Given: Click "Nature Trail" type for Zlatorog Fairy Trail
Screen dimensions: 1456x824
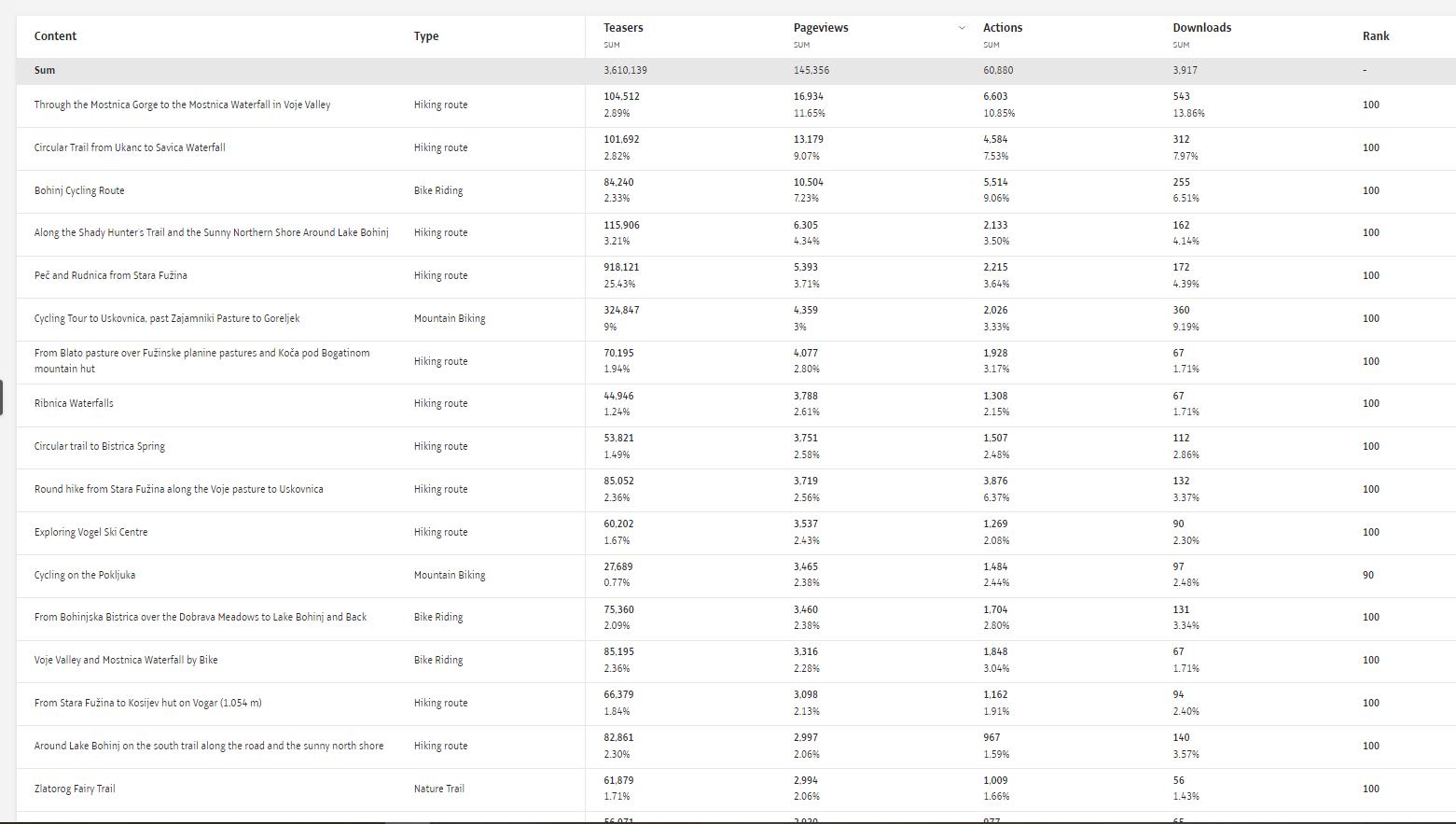Looking at the screenshot, I should click(x=439, y=789).
